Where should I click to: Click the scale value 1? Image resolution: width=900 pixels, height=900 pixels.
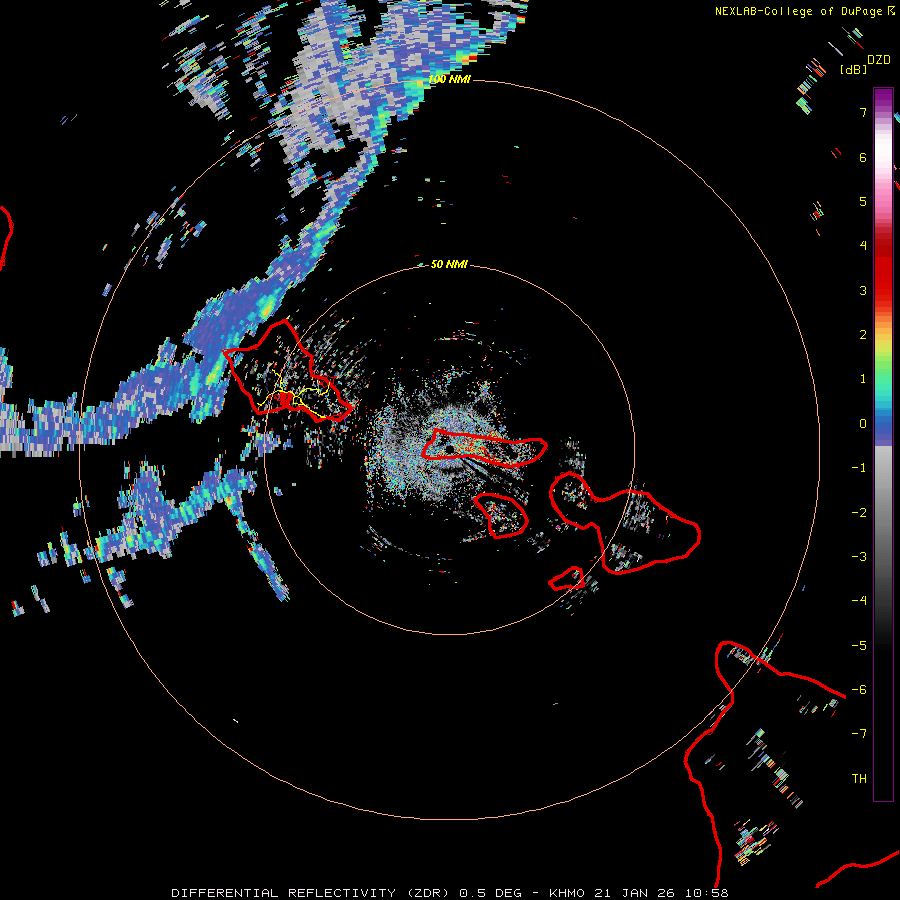pyautogui.click(x=863, y=379)
